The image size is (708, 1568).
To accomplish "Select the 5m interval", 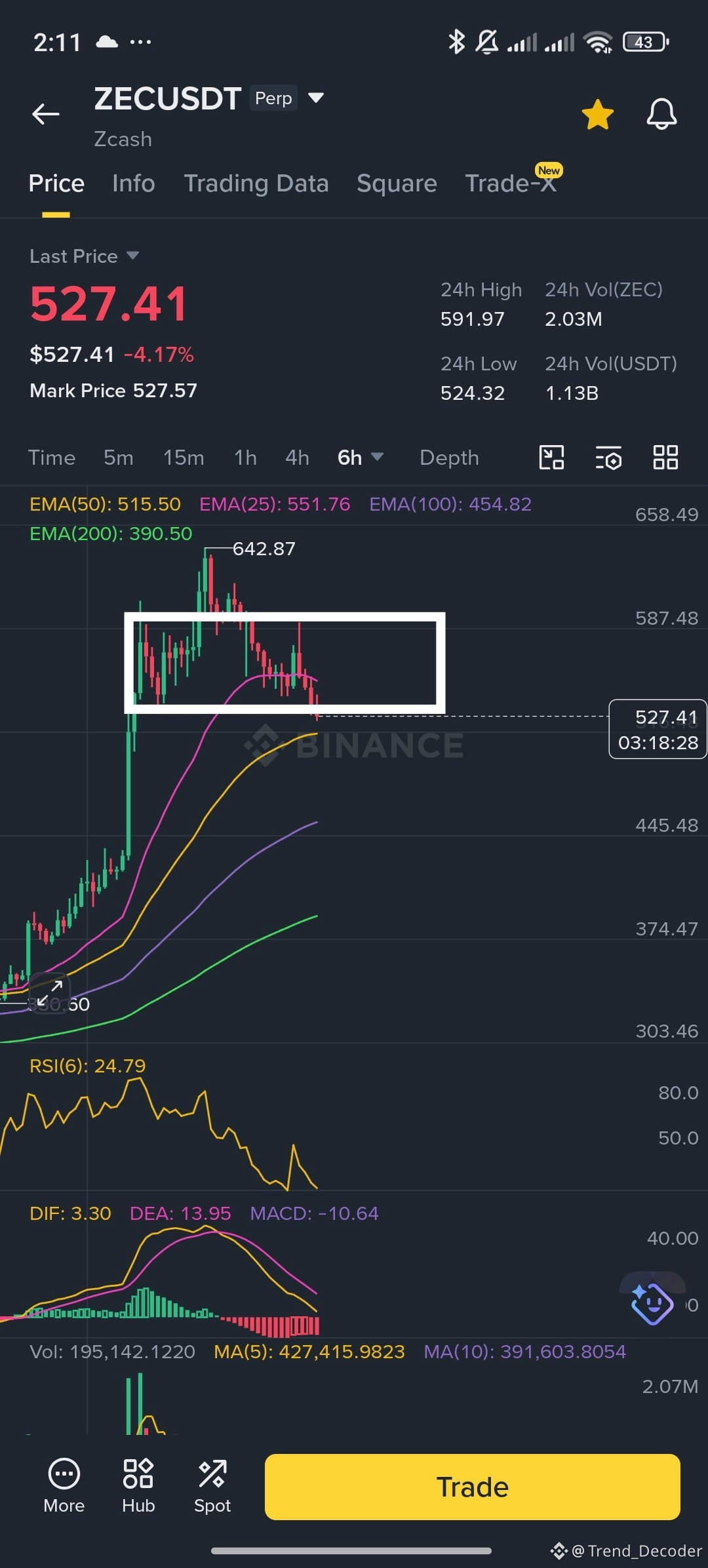I will pos(119,458).
